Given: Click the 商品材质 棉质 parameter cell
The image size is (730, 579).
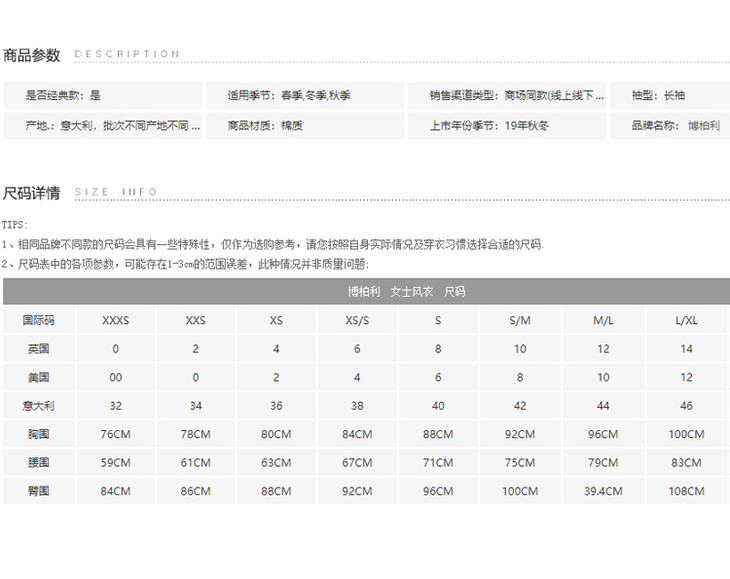Looking at the screenshot, I should [304, 126].
